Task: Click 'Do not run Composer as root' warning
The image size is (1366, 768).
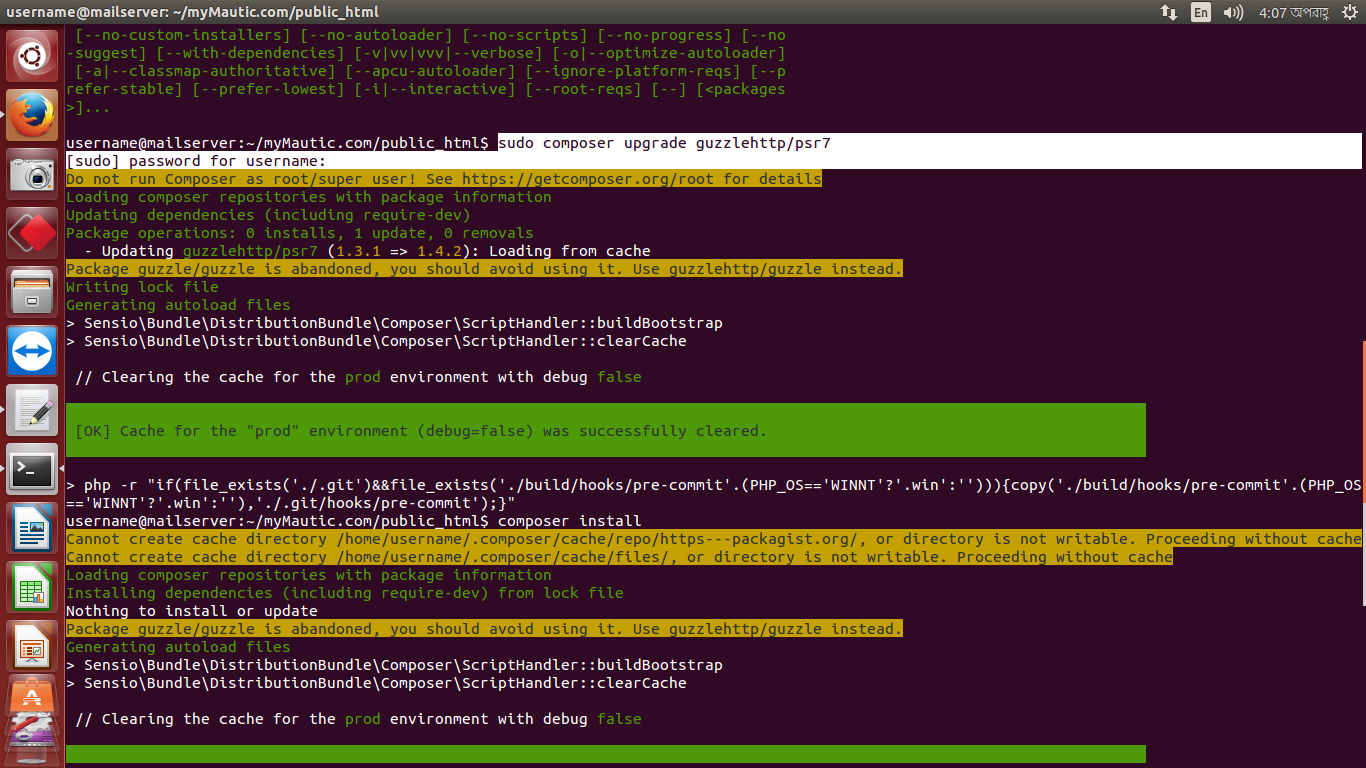Action: pyautogui.click(x=444, y=179)
